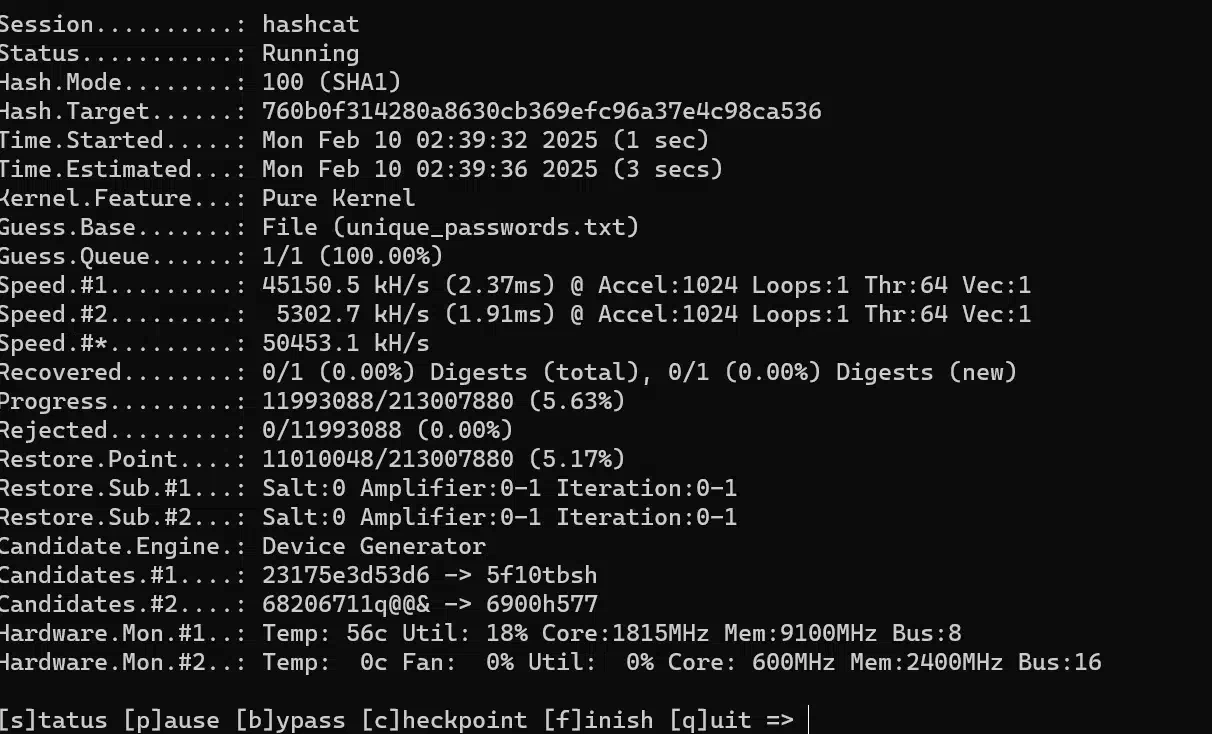
Task: Click the Speed.#1 45150.5 kH/s value
Action: pyautogui.click(x=345, y=285)
